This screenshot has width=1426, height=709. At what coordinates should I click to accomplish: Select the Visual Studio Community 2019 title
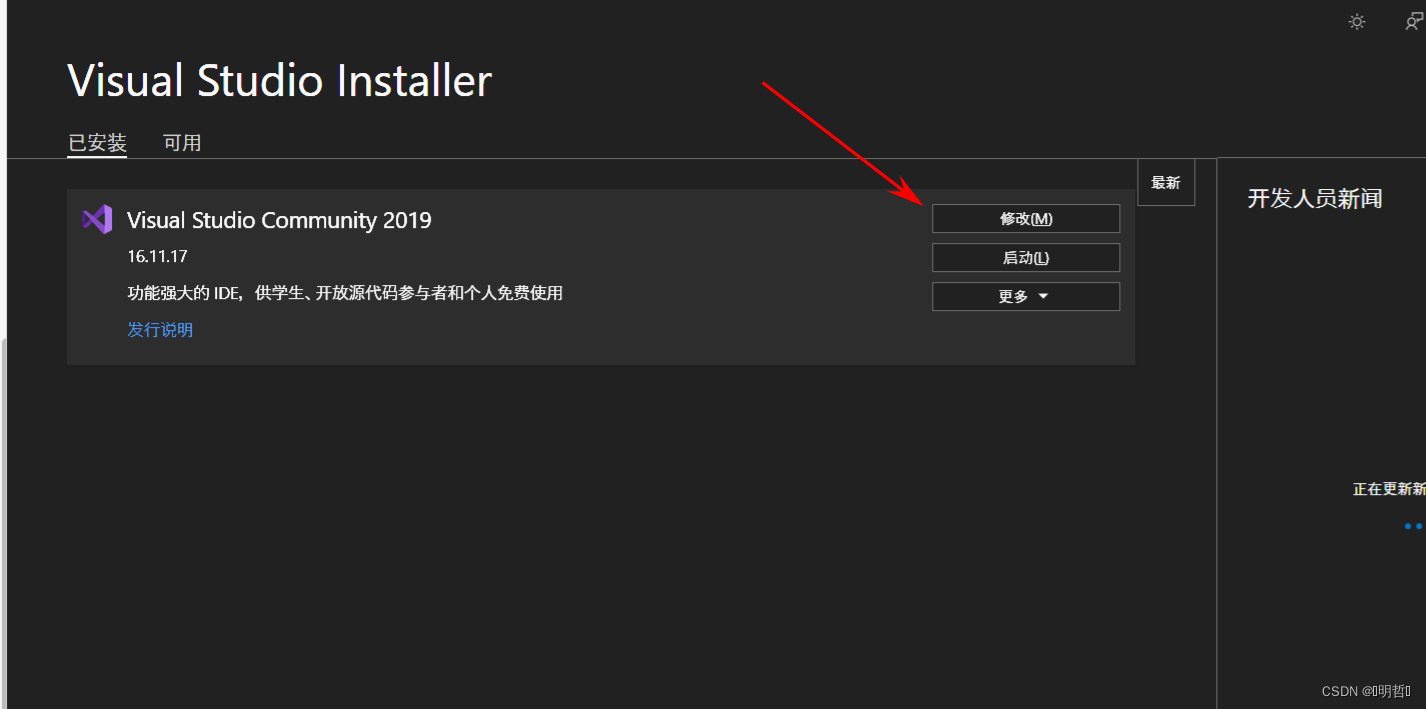click(279, 220)
